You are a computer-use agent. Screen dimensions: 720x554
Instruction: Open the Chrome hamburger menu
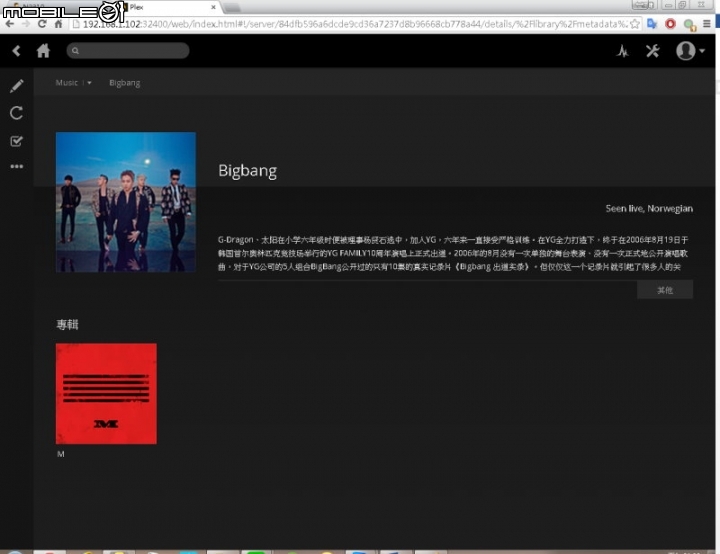[x=707, y=24]
